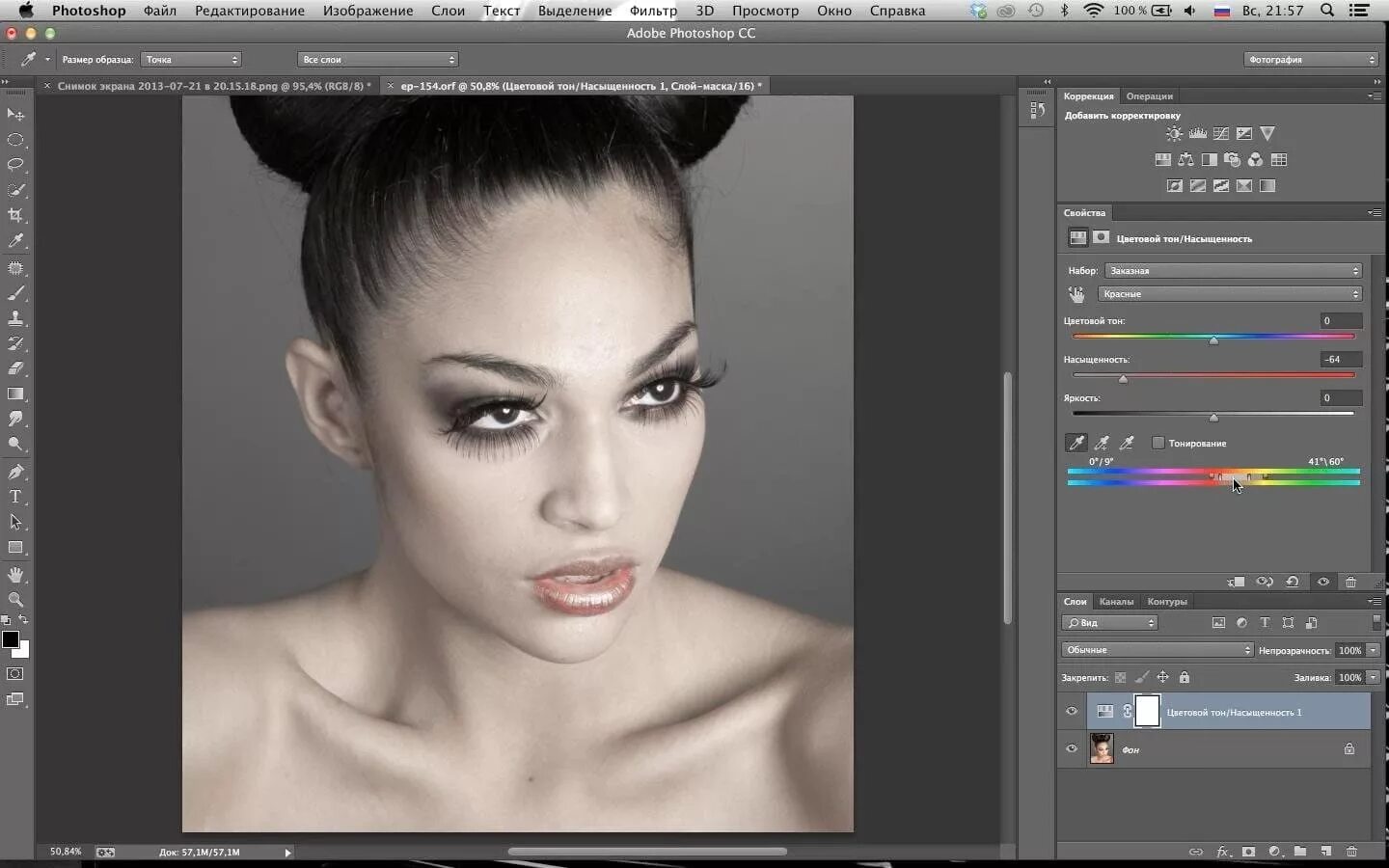
Task: Select the Horizontal Type tool
Action: click(x=15, y=497)
